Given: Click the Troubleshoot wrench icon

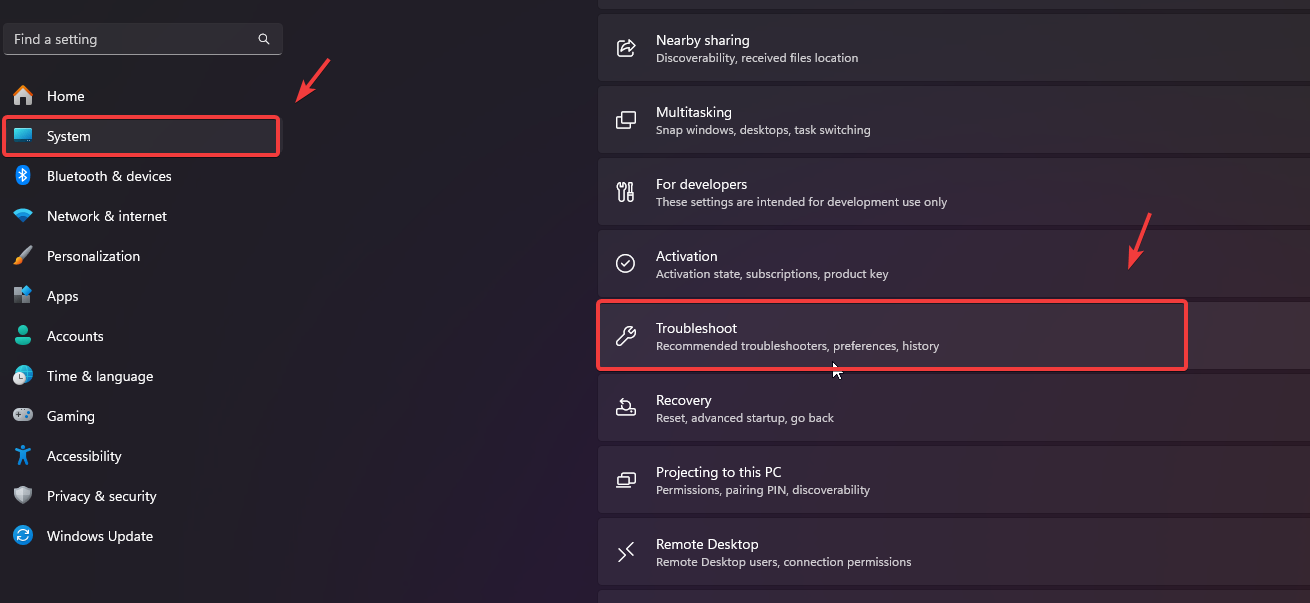Looking at the screenshot, I should [626, 336].
